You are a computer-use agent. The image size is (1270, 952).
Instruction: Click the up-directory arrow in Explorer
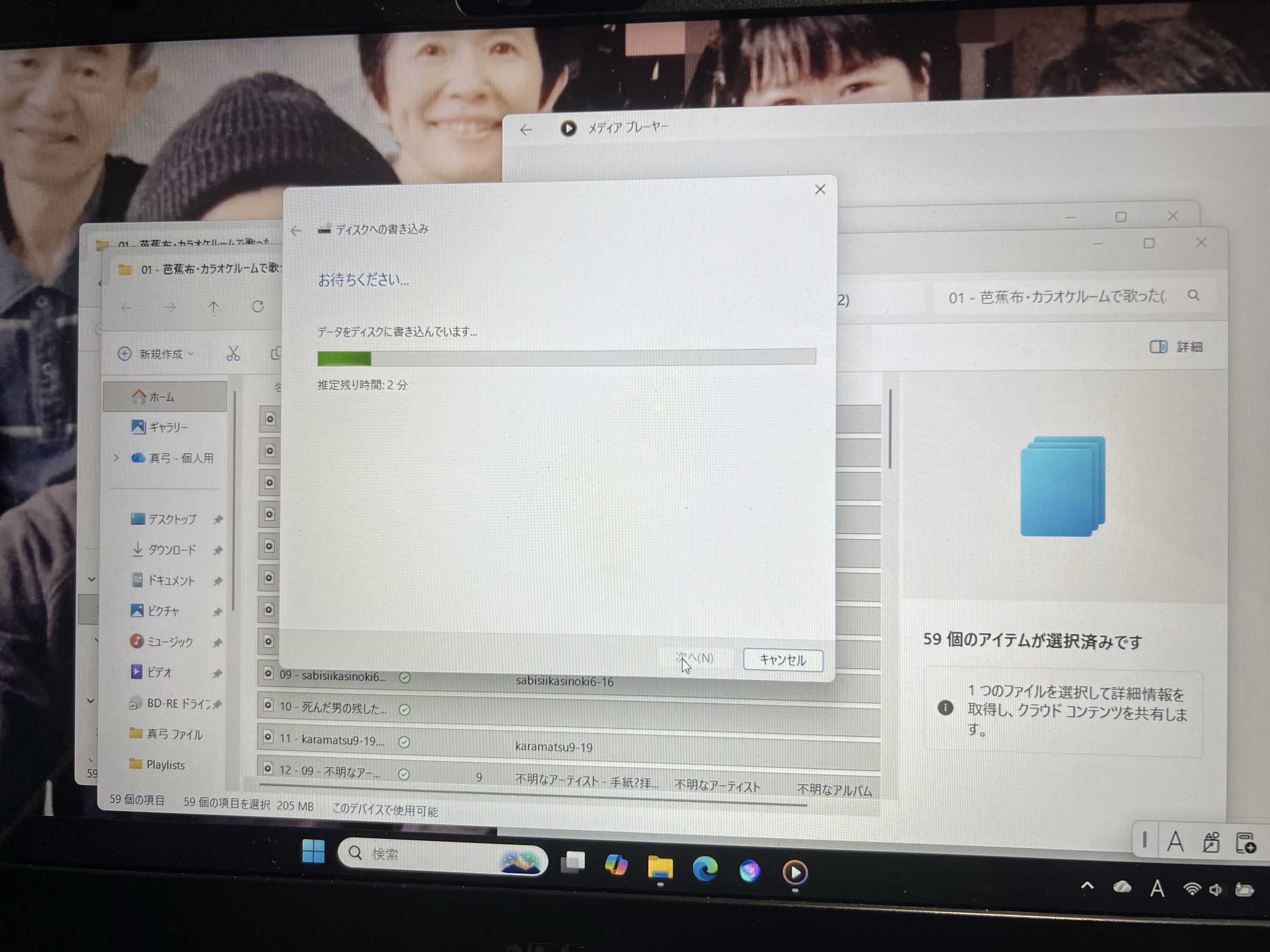[x=214, y=308]
